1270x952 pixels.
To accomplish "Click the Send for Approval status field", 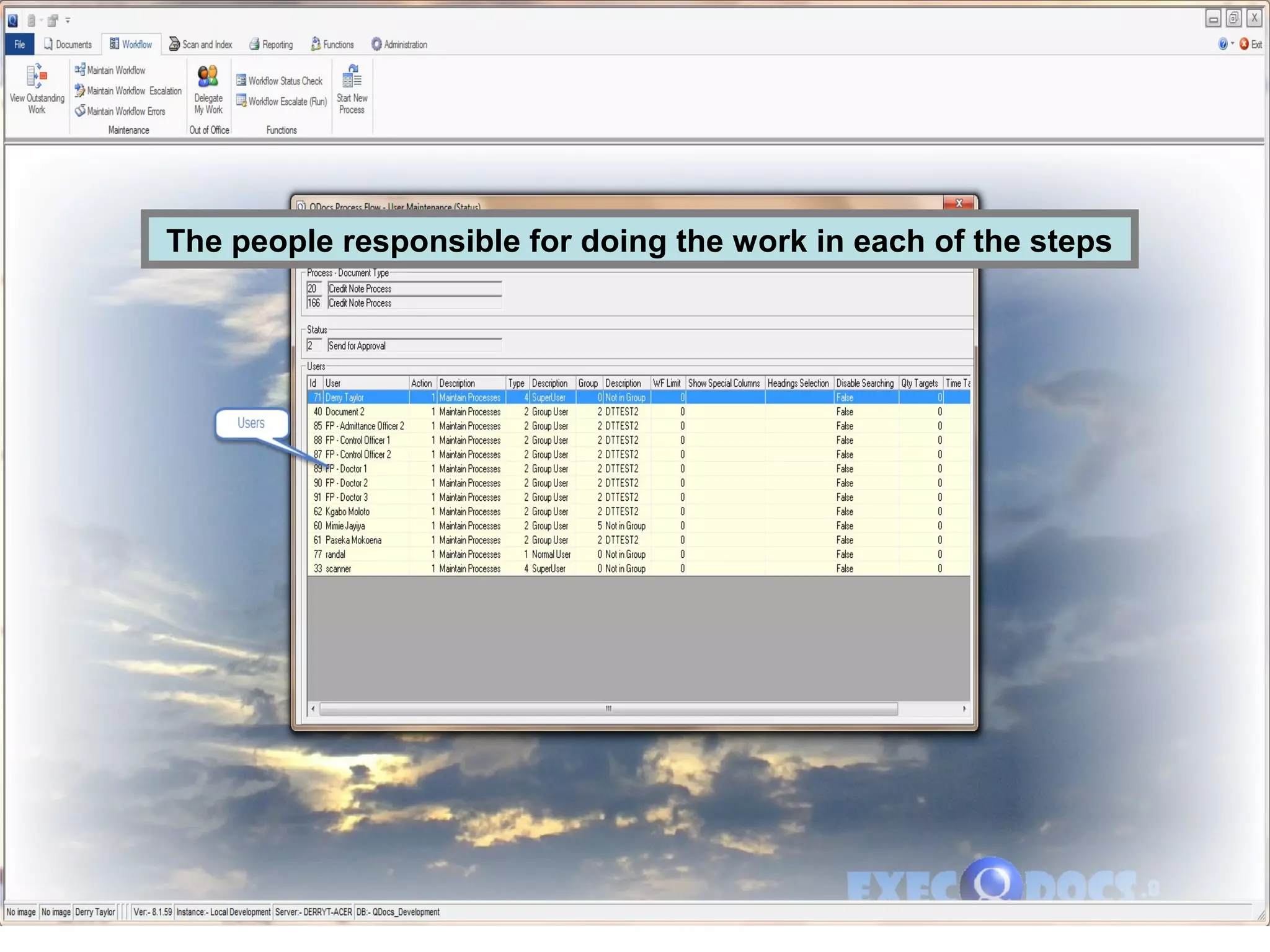I will 414,346.
